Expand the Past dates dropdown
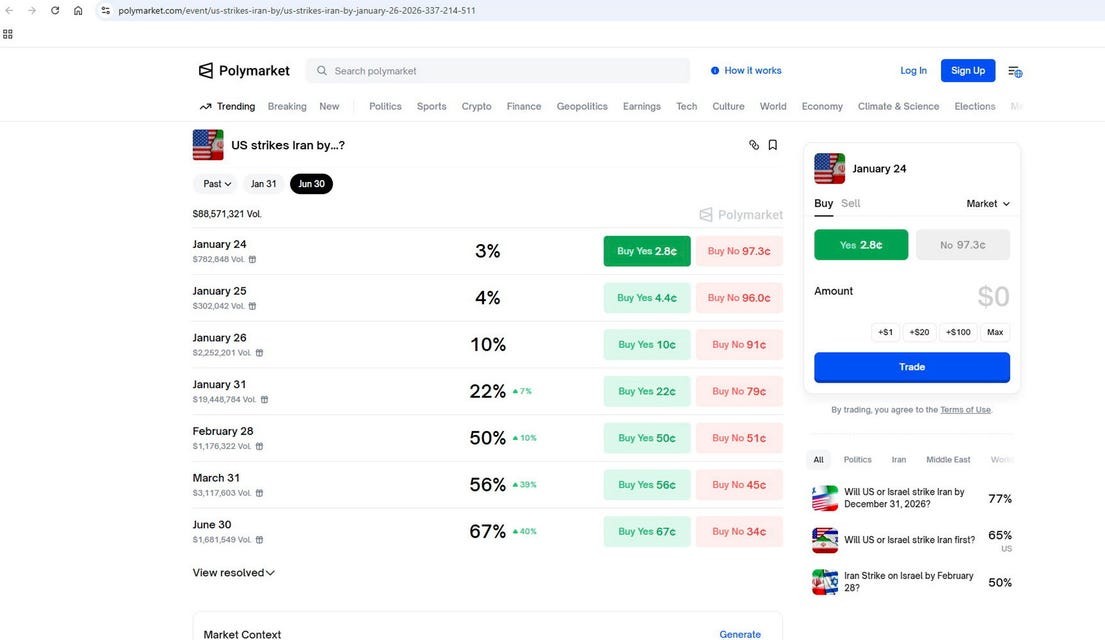The width and height of the screenshot is (1105, 640). (217, 184)
